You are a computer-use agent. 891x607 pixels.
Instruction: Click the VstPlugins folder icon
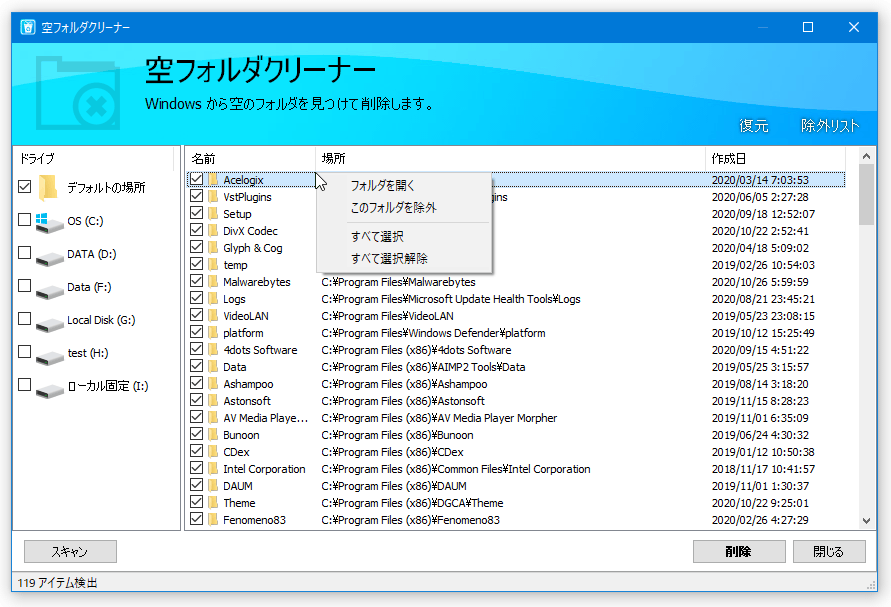coord(213,197)
